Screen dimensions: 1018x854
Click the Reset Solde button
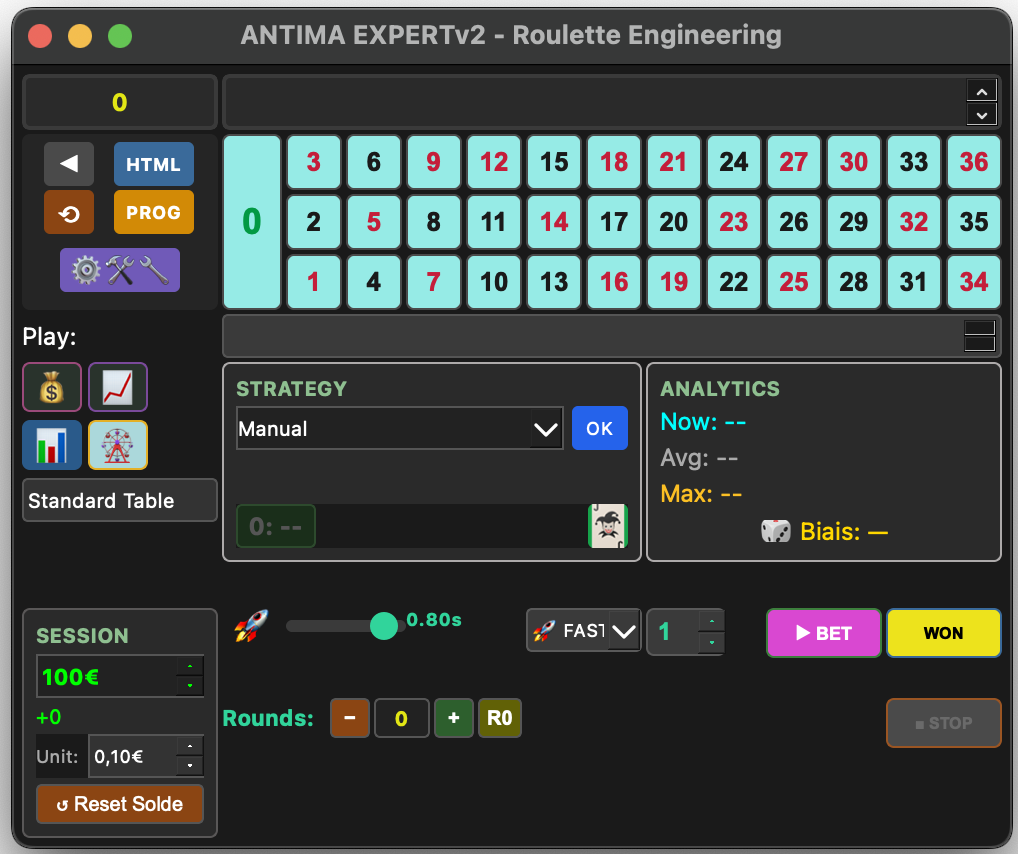click(120, 804)
